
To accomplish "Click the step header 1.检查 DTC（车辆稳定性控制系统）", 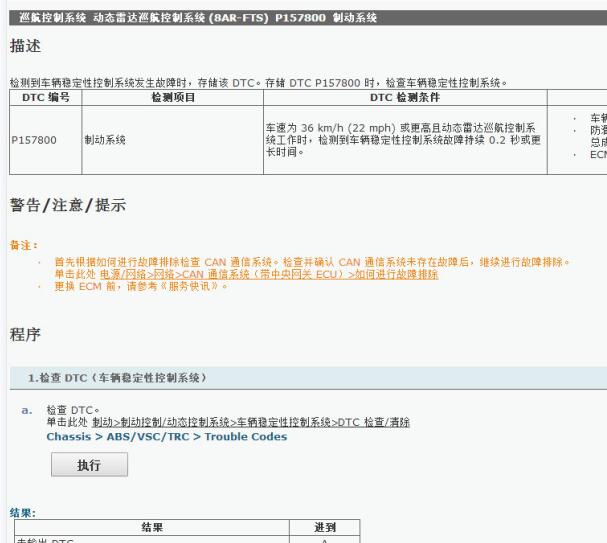I will click(x=308, y=378).
